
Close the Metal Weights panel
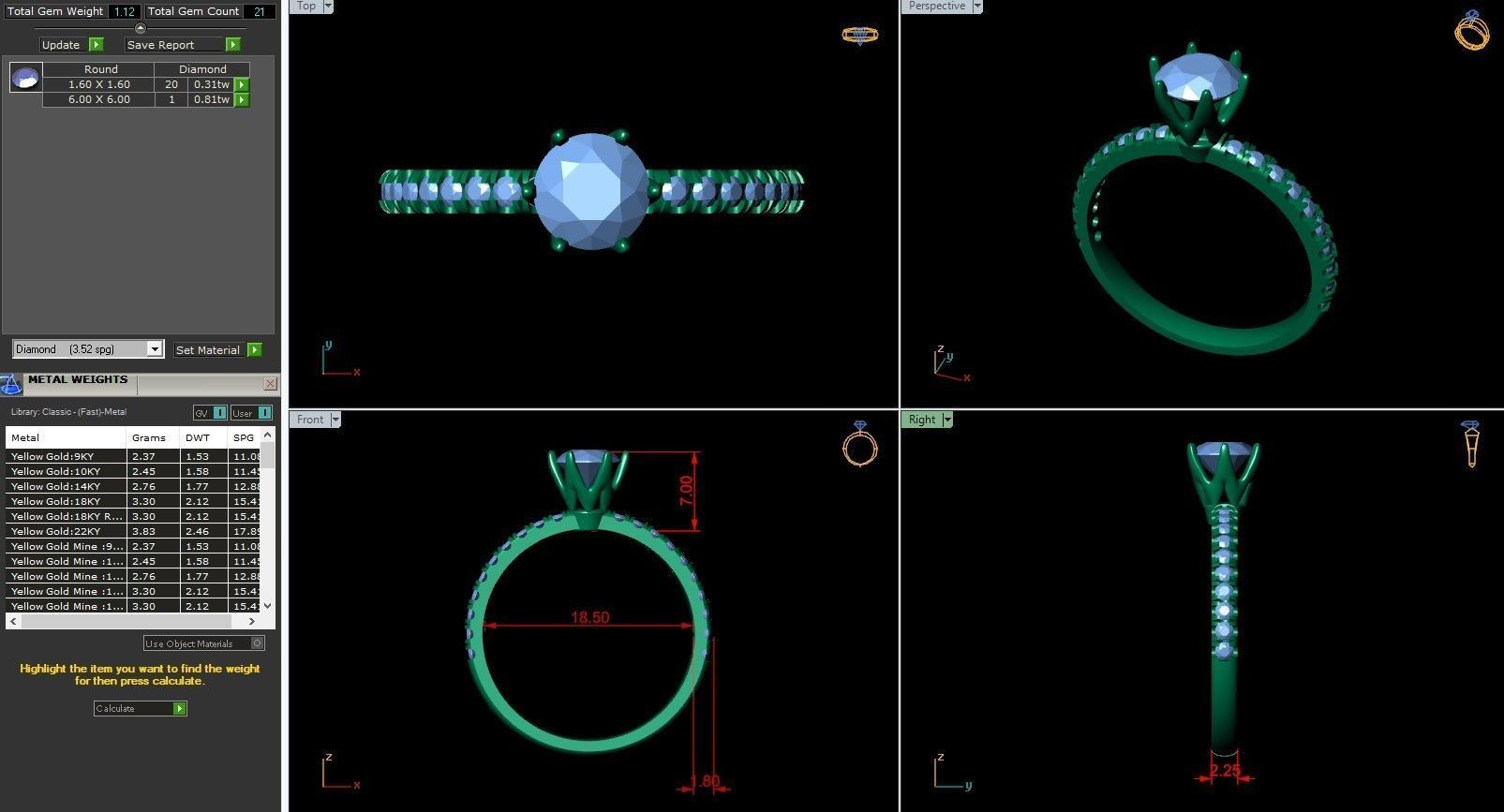(271, 383)
